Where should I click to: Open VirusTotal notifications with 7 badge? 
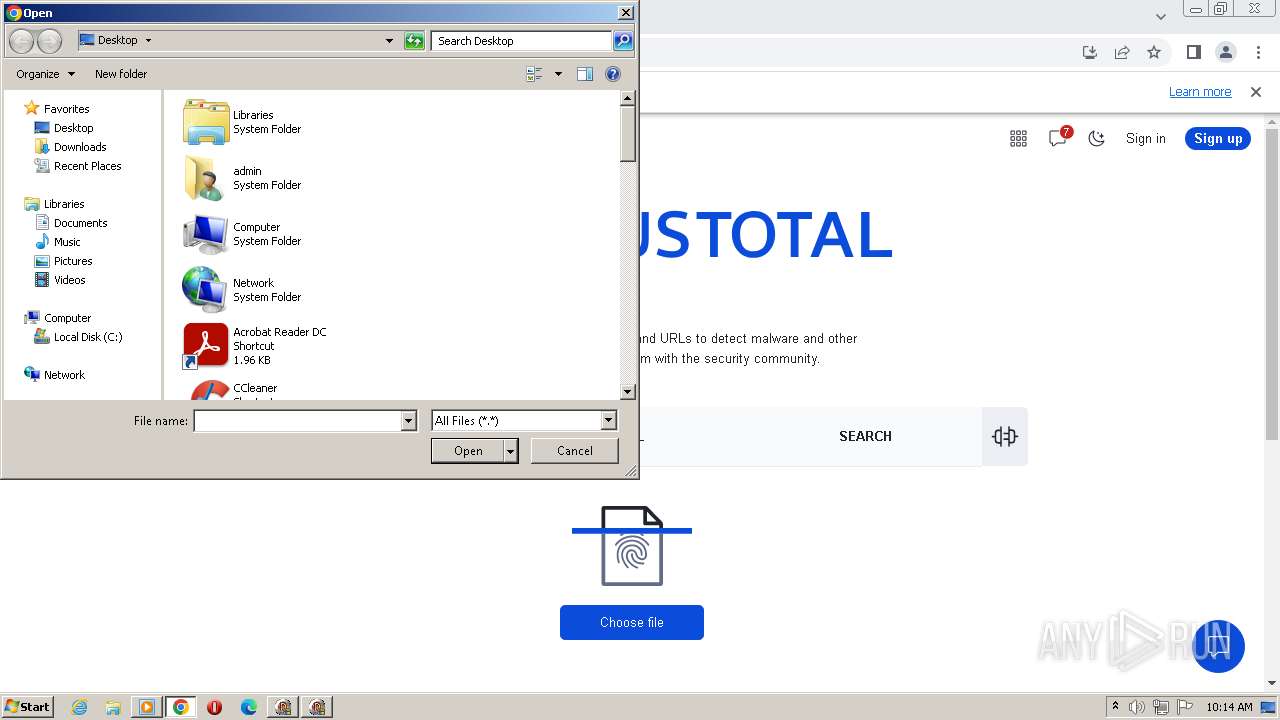click(1059, 138)
